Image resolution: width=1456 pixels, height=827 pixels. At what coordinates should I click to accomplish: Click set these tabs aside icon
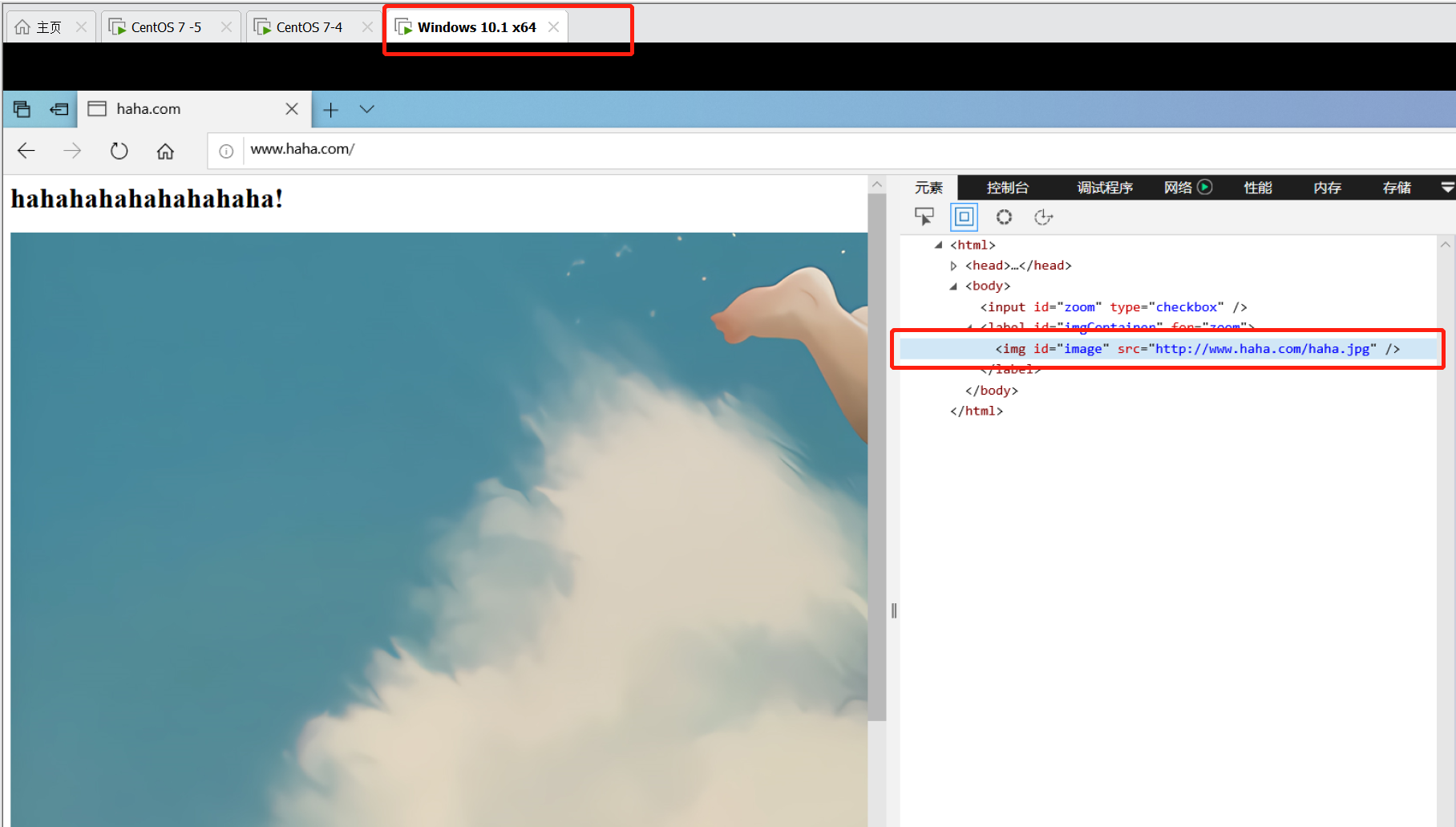pyautogui.click(x=59, y=109)
